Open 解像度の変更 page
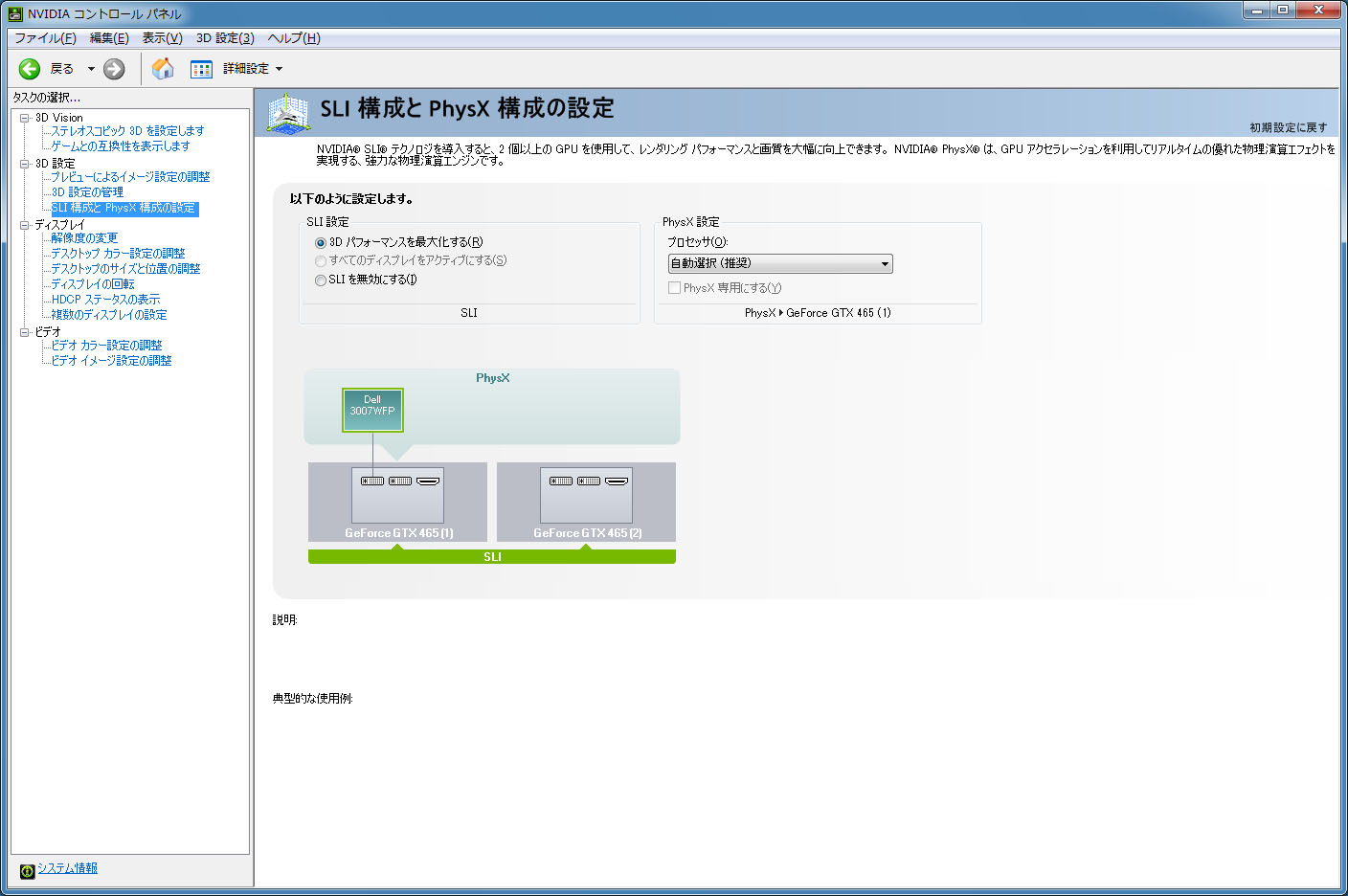Viewport: 1348px width, 896px height. point(84,238)
